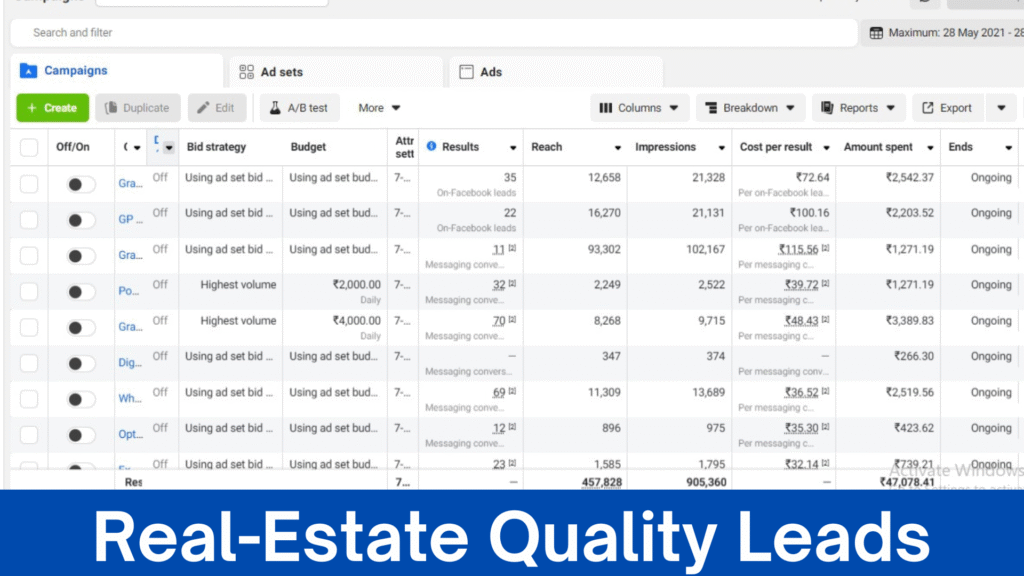Screen dimensions: 1024x576
Task: Toggle the first campaign's Off/On switch
Action: 80,184
